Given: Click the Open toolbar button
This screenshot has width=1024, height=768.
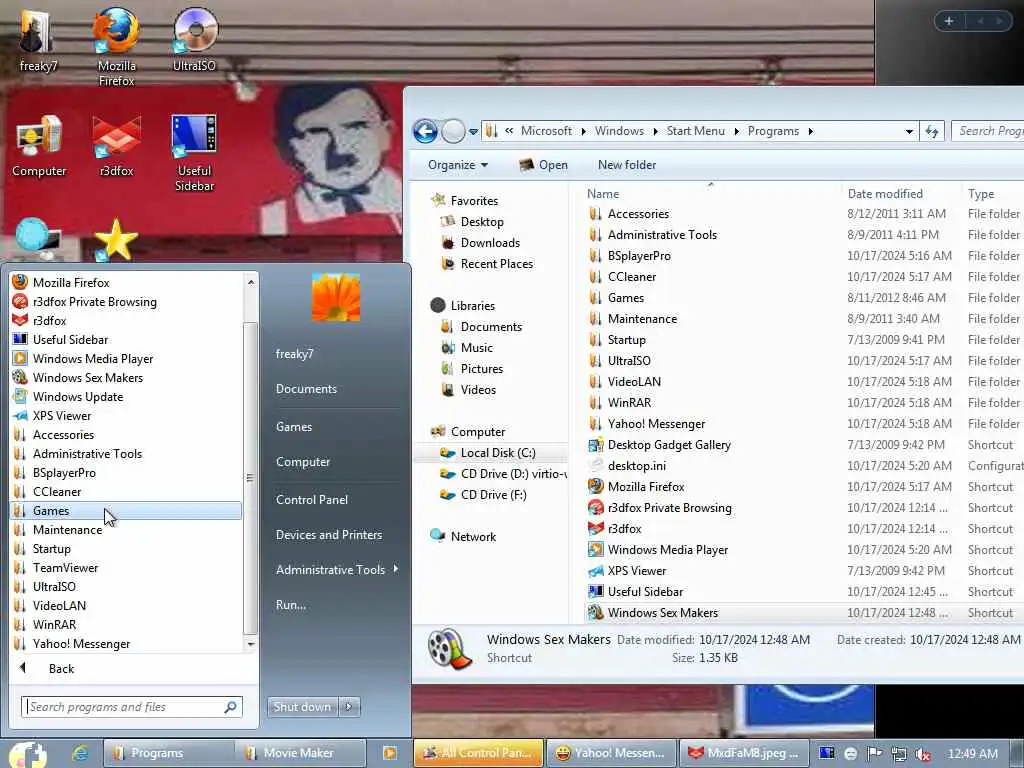Looking at the screenshot, I should pyautogui.click(x=543, y=165).
